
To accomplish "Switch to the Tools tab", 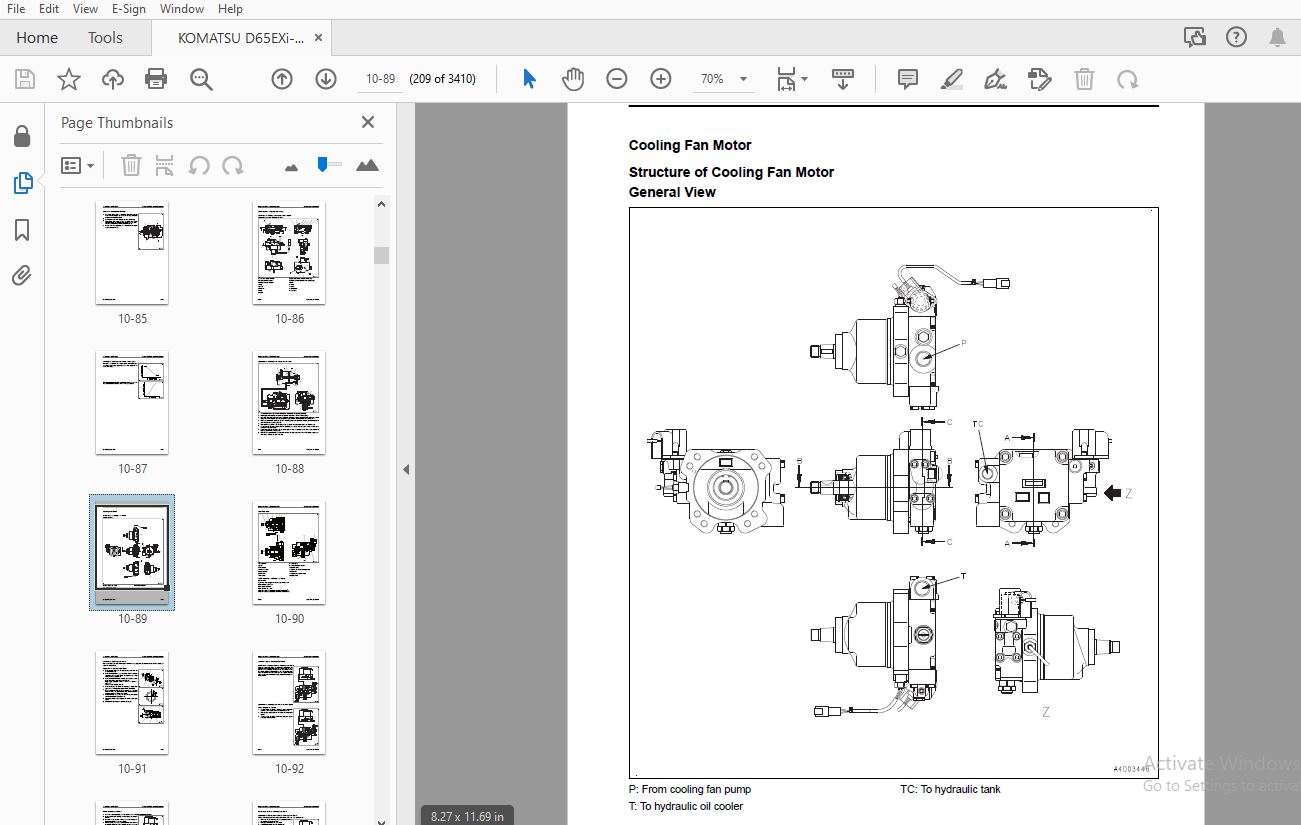I will click(x=105, y=38).
